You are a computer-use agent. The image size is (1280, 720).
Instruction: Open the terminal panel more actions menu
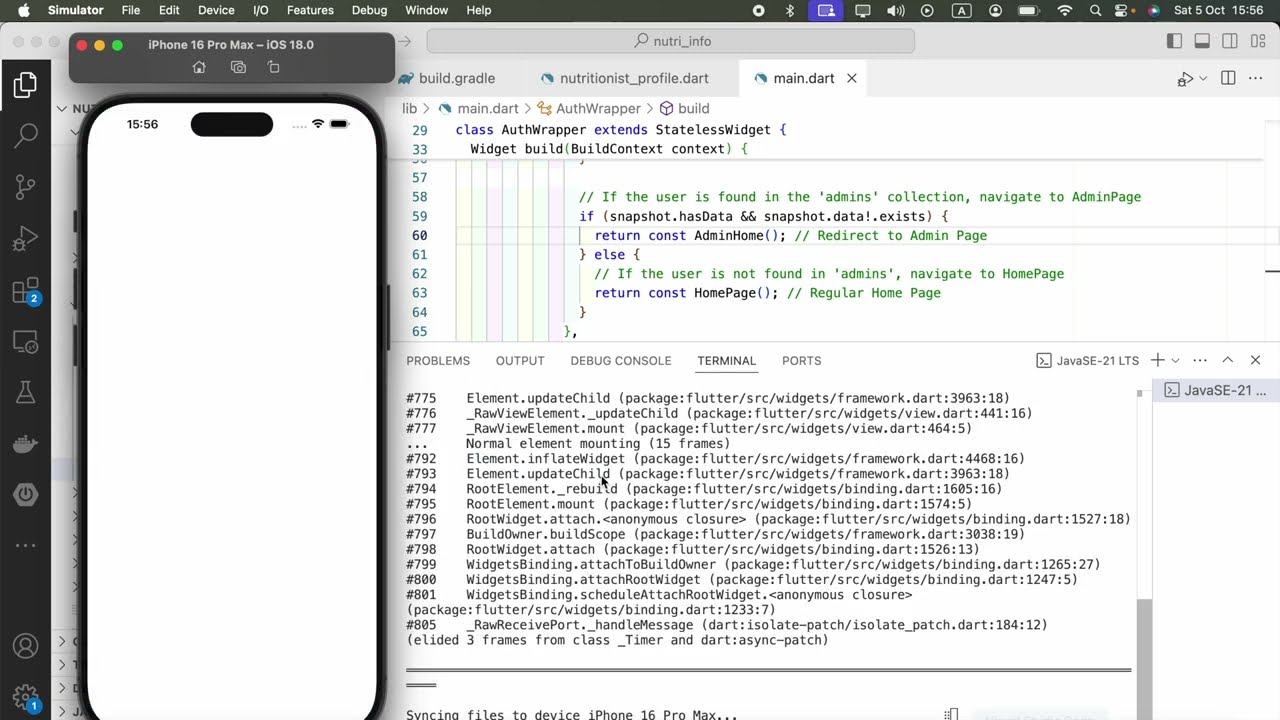point(1200,360)
